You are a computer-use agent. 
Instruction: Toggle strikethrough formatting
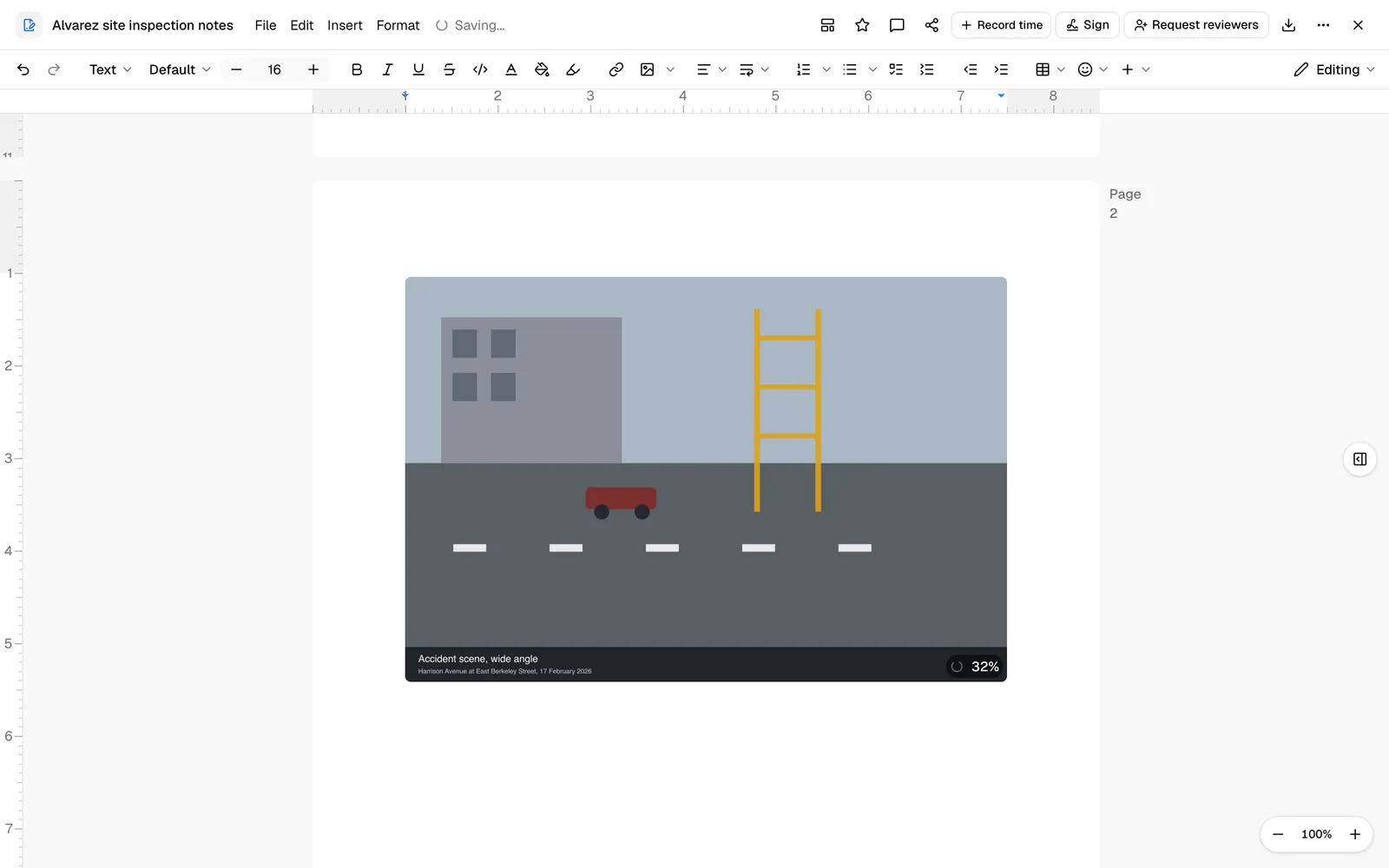click(x=449, y=69)
